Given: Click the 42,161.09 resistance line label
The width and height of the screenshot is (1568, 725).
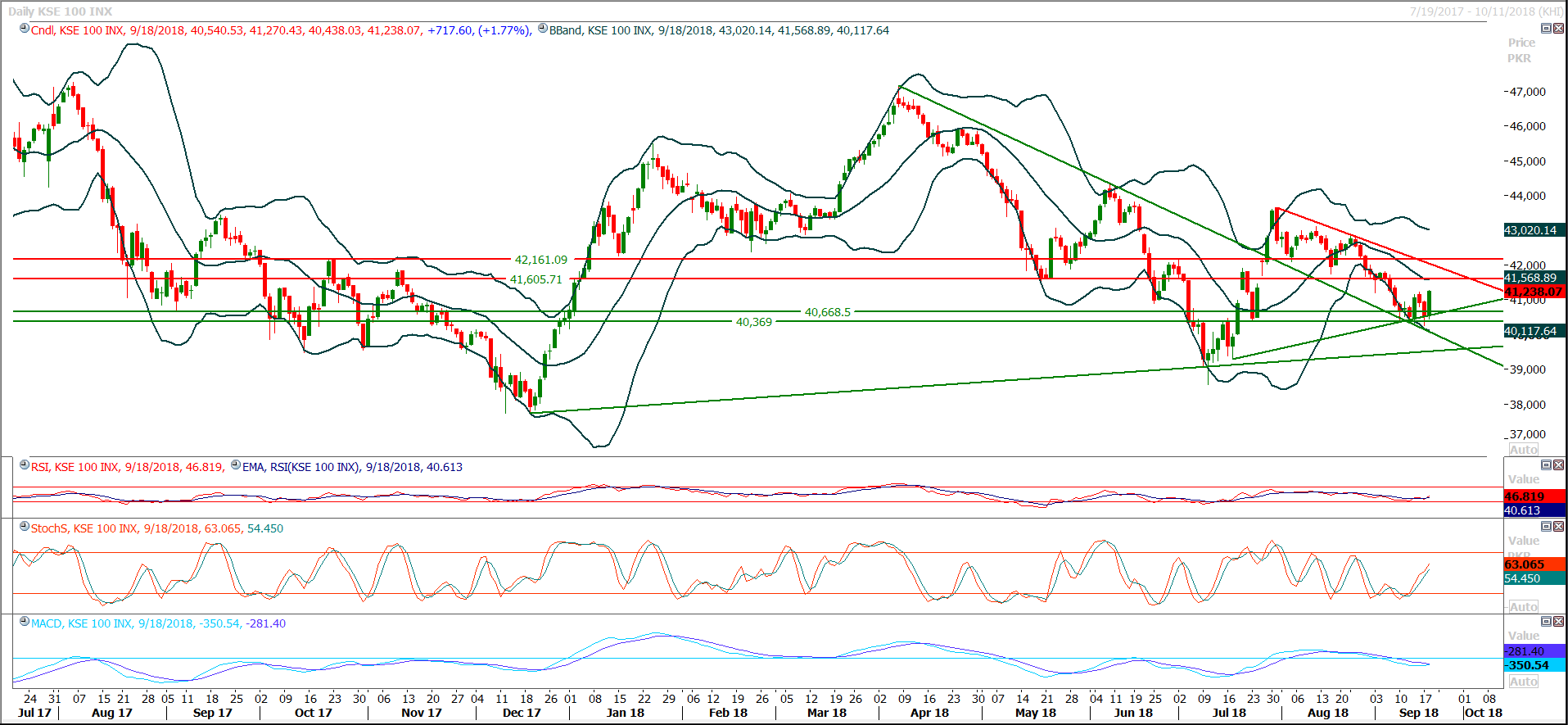Looking at the screenshot, I should coord(540,260).
